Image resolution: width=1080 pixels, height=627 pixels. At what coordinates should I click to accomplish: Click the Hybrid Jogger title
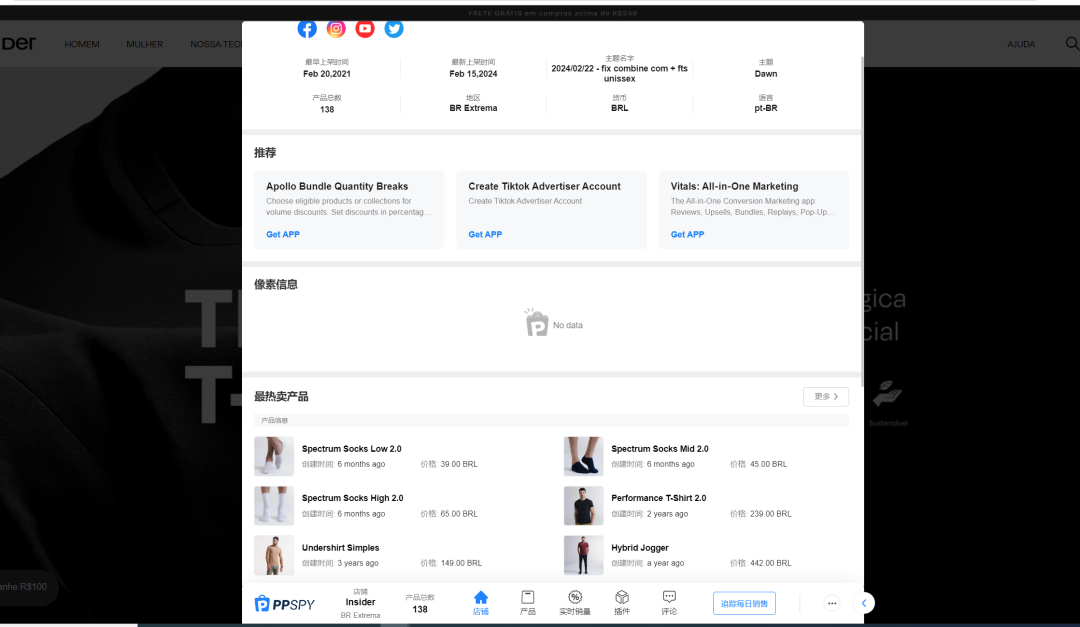point(640,548)
